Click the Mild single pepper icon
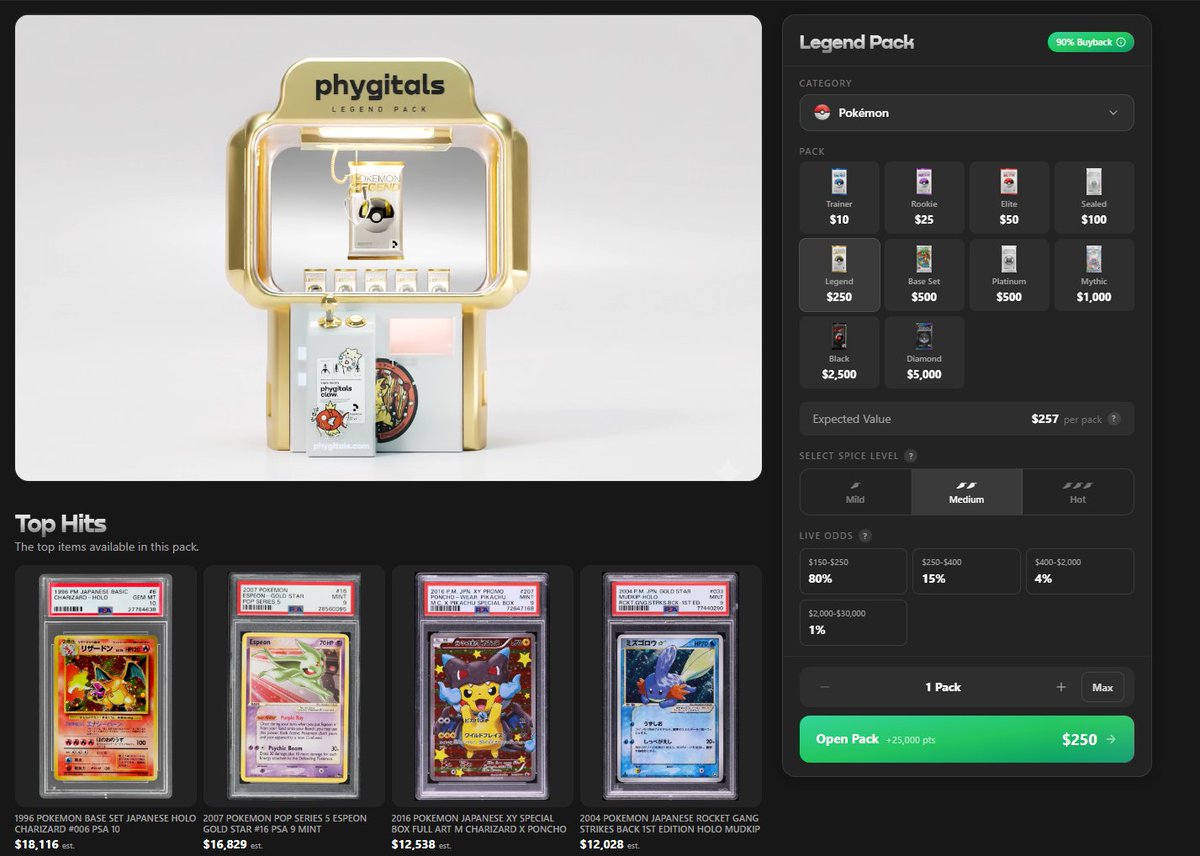Screen dimensions: 1200x856 pos(855,485)
